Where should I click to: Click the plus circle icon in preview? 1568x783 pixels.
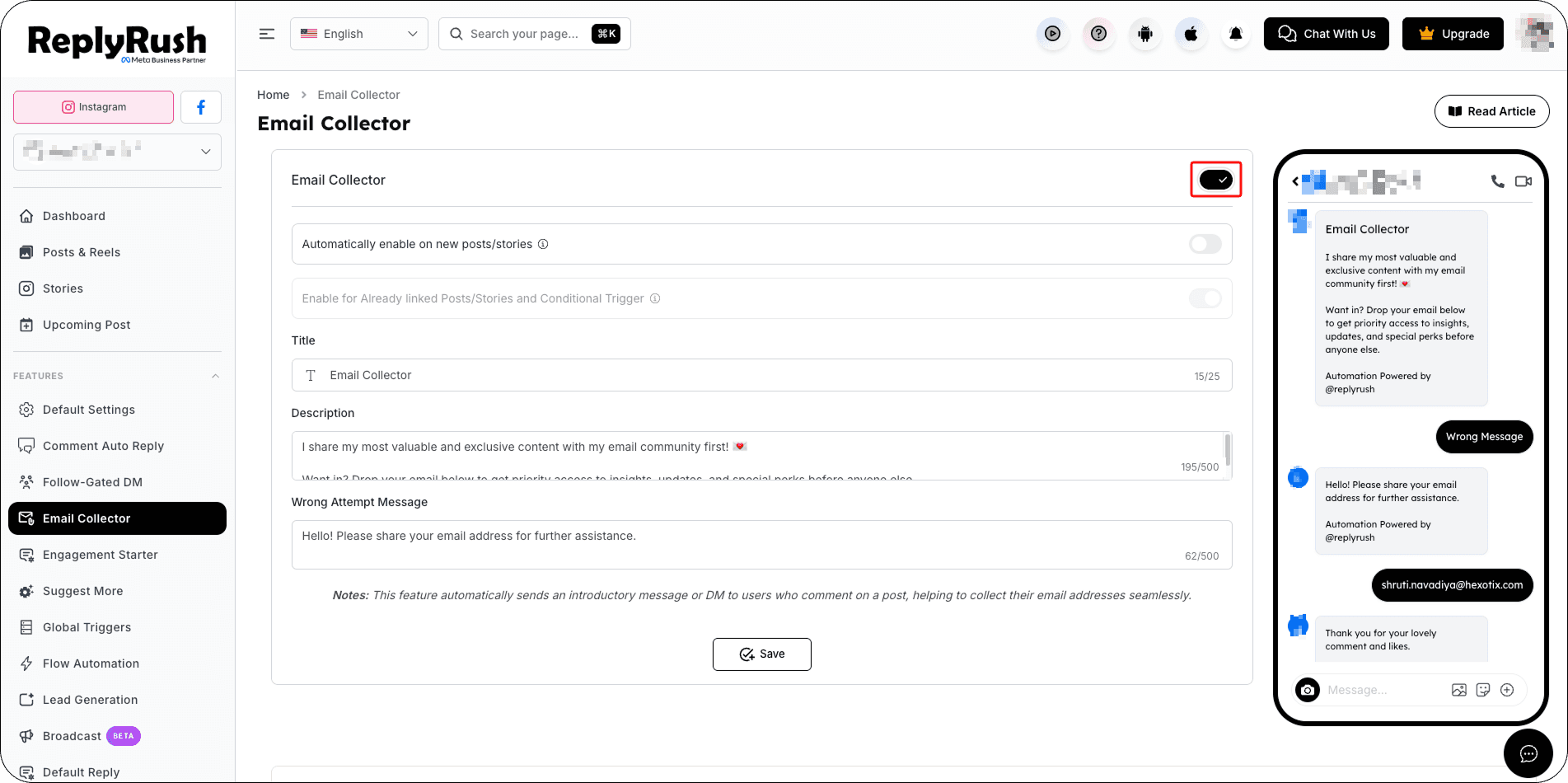point(1507,690)
